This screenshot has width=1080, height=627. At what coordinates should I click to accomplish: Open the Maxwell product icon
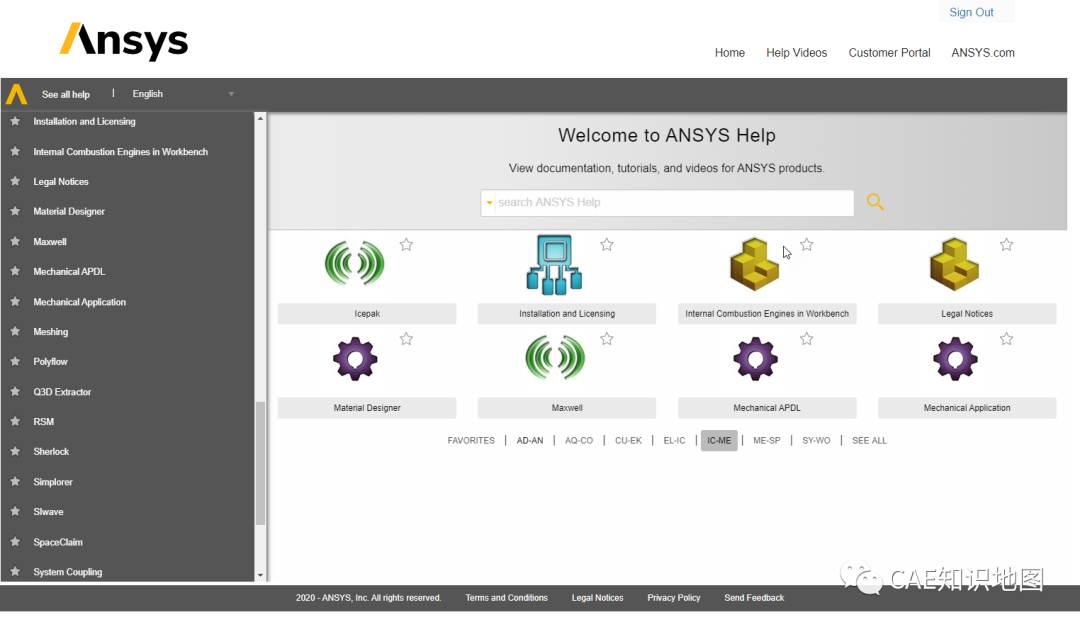point(554,358)
